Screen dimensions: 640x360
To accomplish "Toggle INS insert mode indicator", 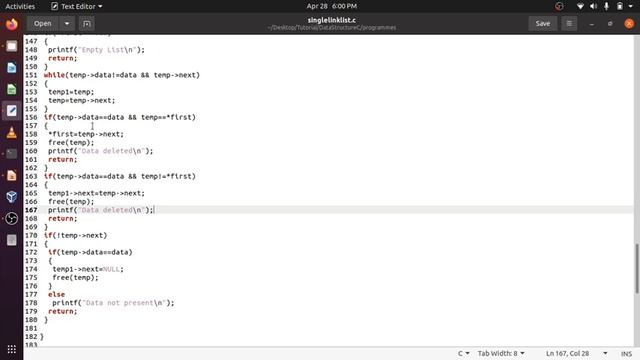I will coord(626,353).
